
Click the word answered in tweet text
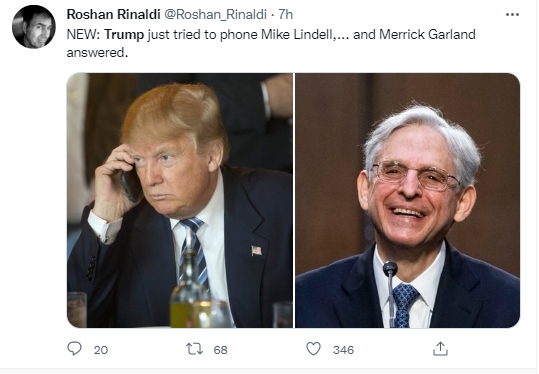(x=95, y=53)
